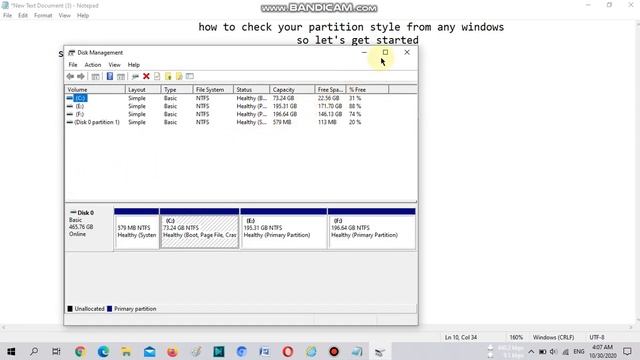Launch Opera from the taskbar

[288, 351]
